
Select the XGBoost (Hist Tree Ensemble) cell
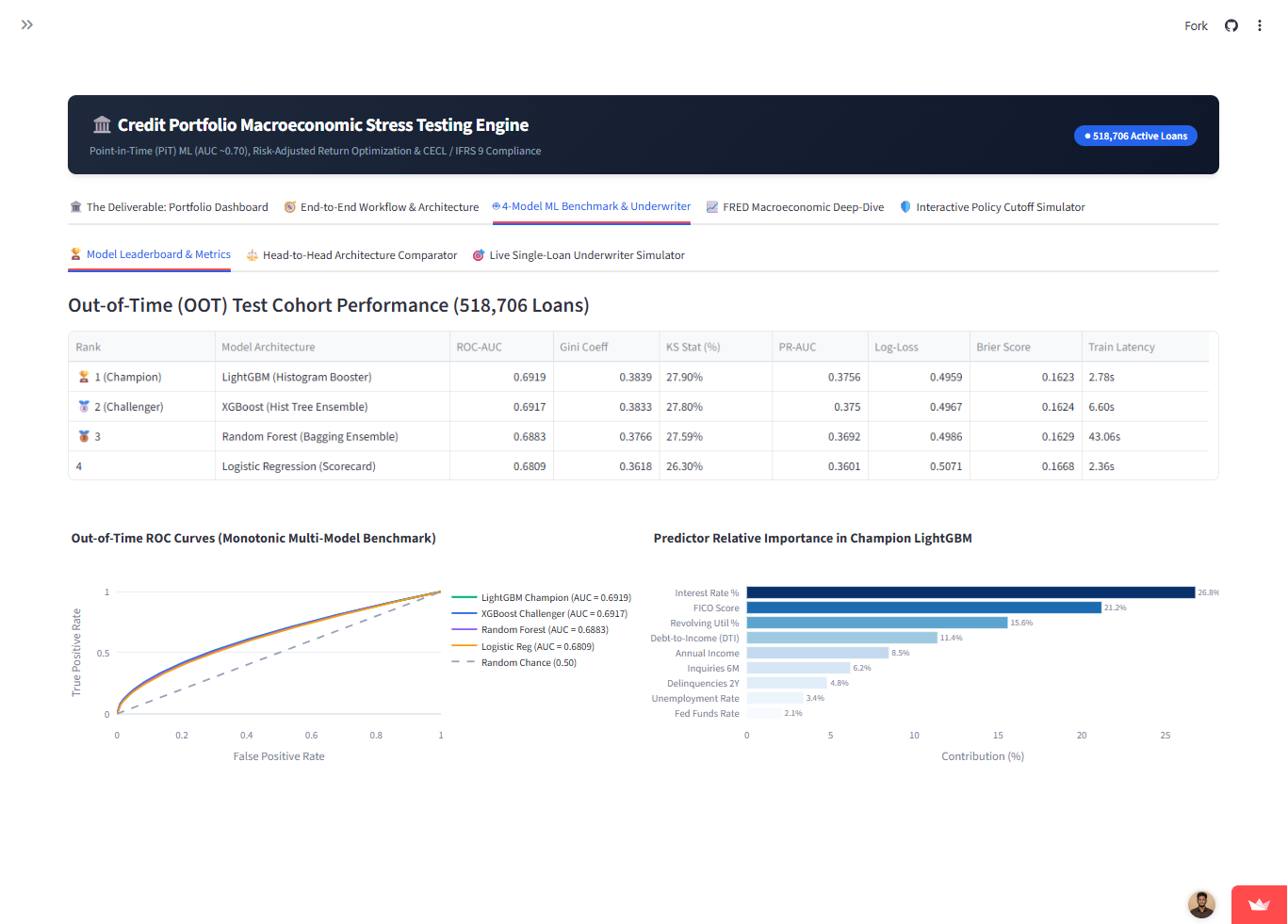click(x=333, y=407)
